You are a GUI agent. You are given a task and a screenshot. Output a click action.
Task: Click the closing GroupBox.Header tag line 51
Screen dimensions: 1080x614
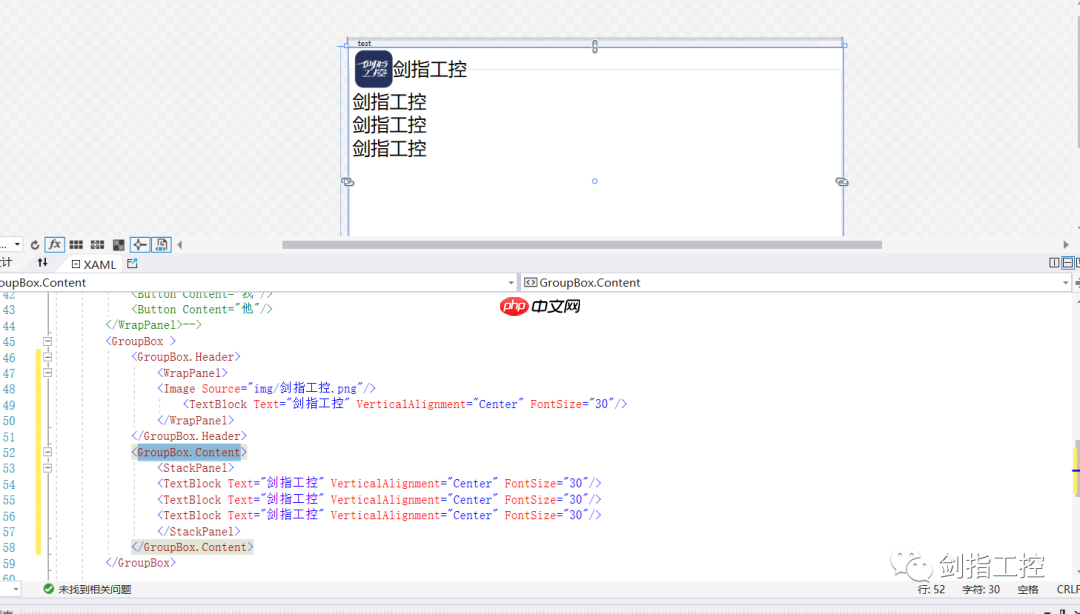pos(189,436)
